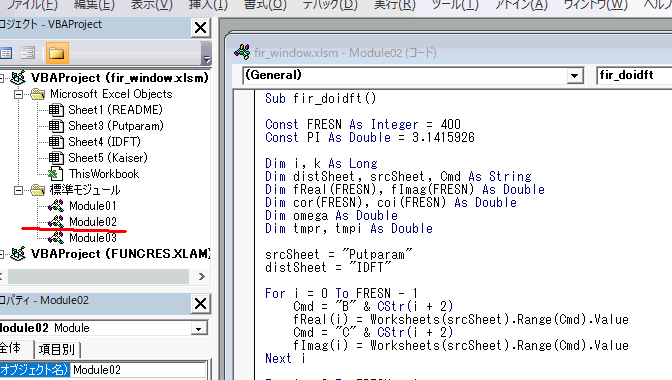Click the Microsoft Excel Objects folder icon
Screen dimensions: 672x380
tap(38, 94)
